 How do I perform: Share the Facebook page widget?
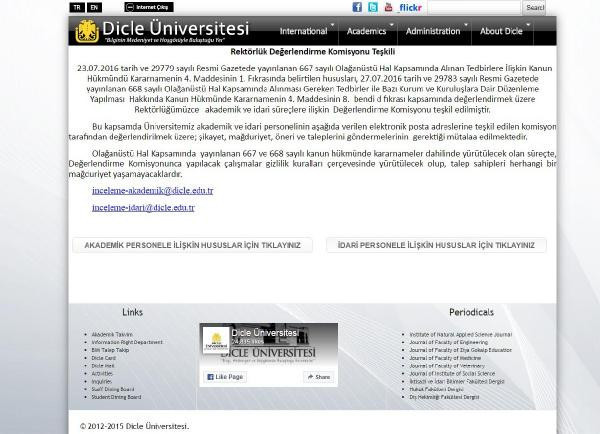tap(317, 377)
